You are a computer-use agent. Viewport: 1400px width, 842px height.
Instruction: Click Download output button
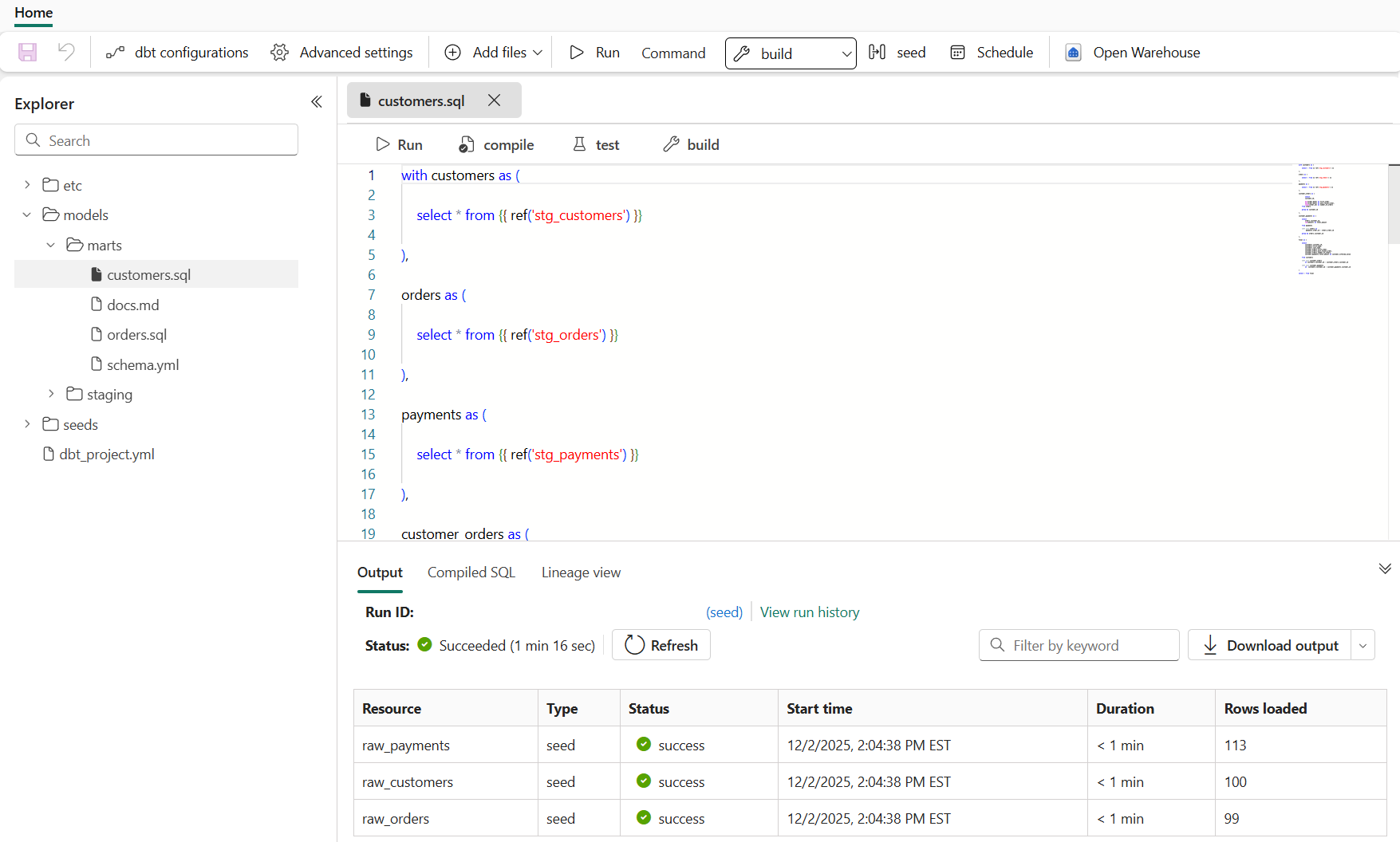click(x=1269, y=645)
